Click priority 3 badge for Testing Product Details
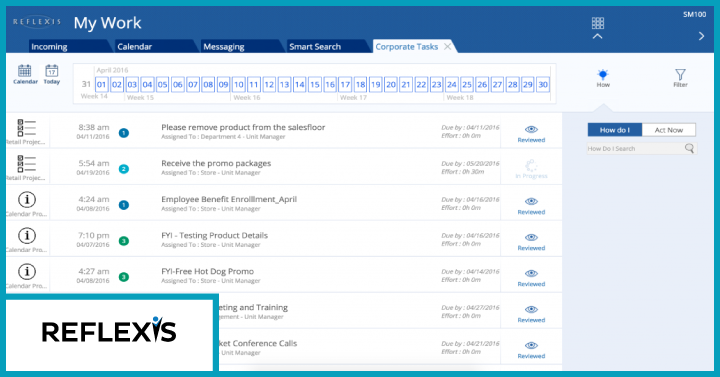 point(124,241)
